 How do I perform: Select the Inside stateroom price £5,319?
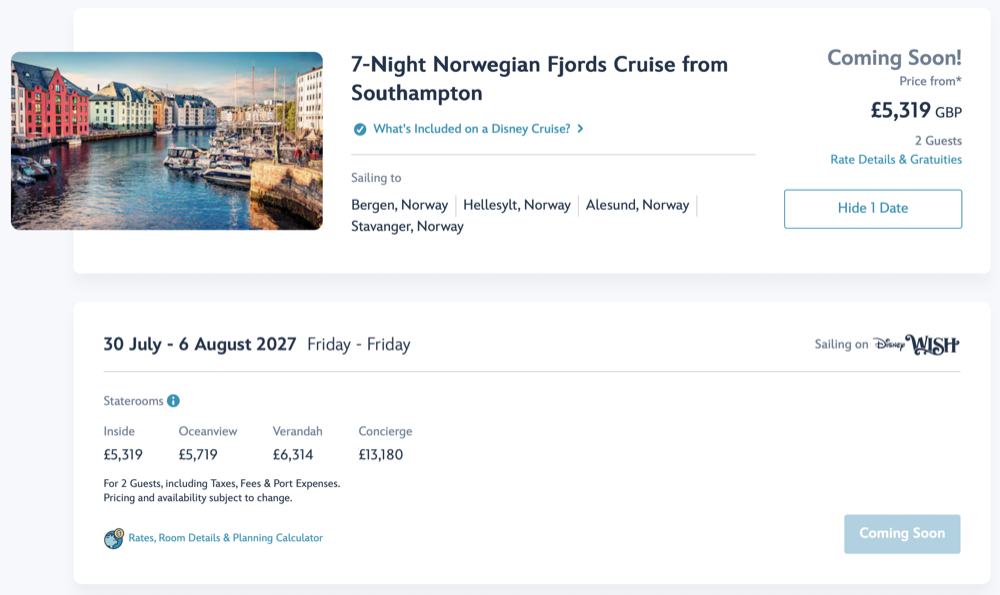[x=123, y=455]
